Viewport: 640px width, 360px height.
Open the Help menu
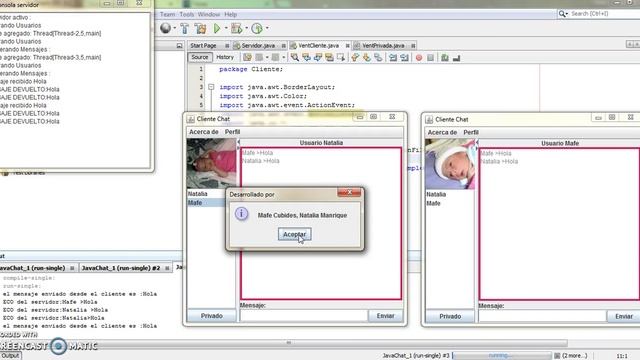231,14
